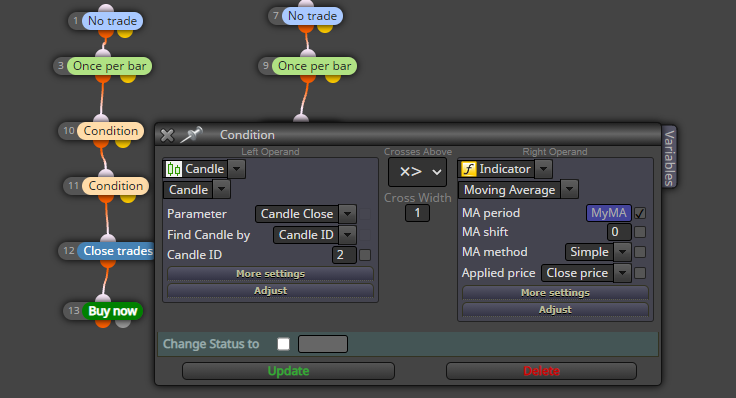Select the No trade block number 7
736x398 pixels.
click(312, 16)
